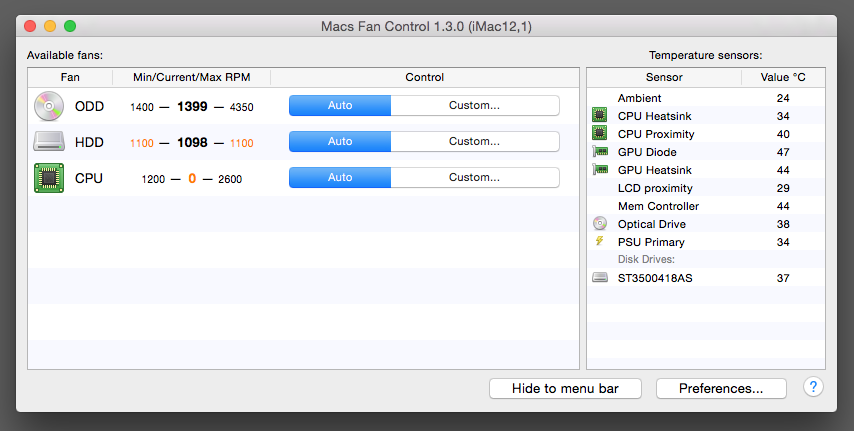The image size is (854, 431).
Task: Click the HDD hard drive fan icon
Action: [x=49, y=142]
